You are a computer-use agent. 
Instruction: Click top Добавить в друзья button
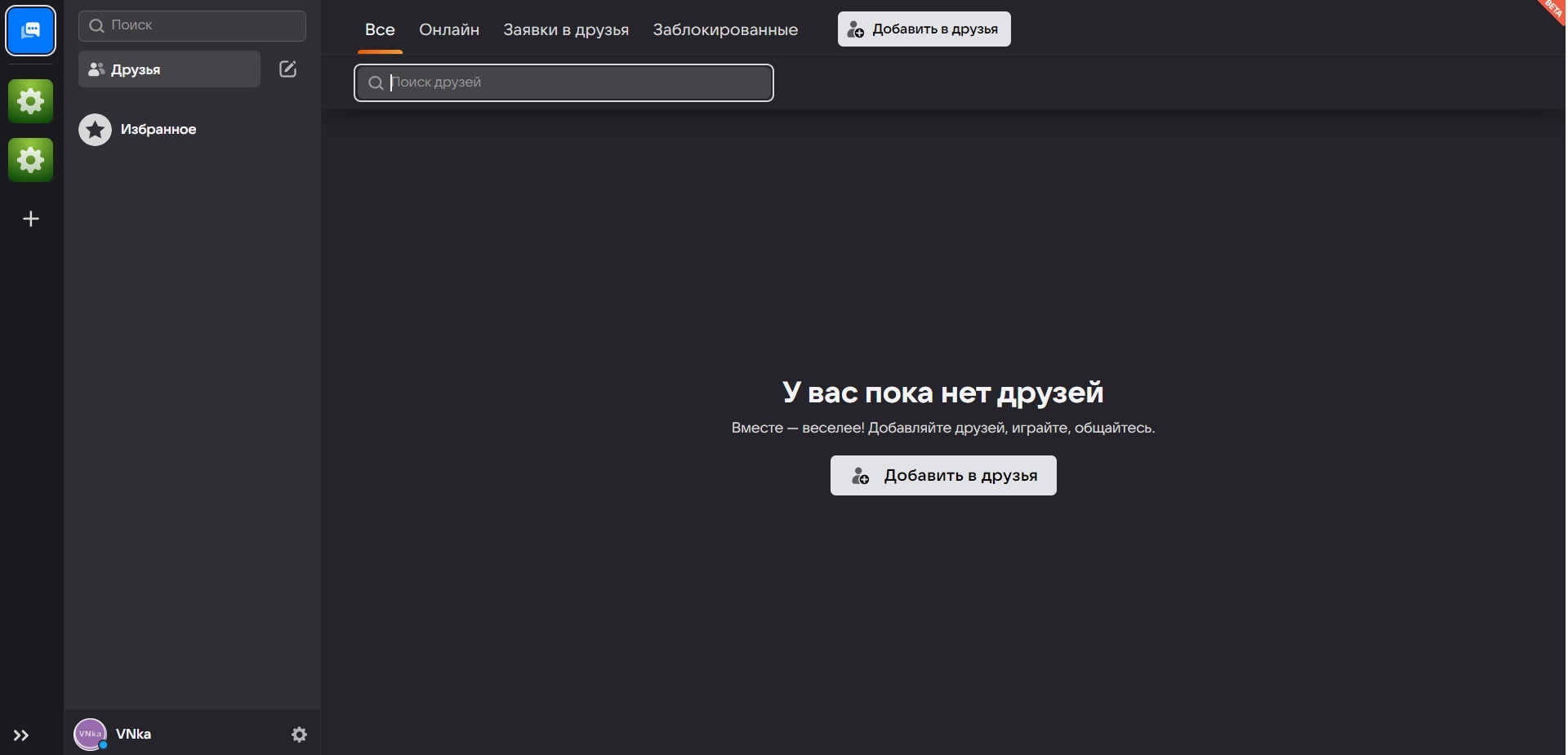(x=924, y=29)
